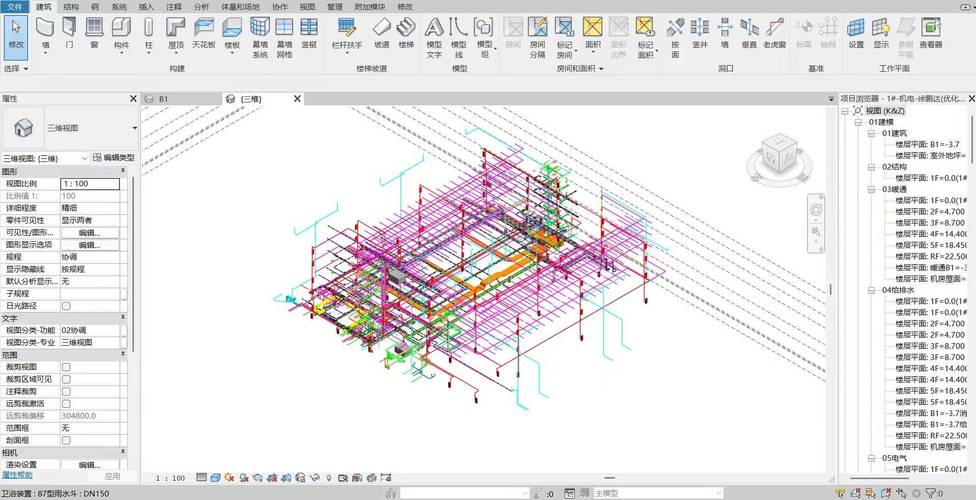This screenshot has width=976, height=500.
Task: Toggle the 日光路径 checkbox
Action: pyautogui.click(x=66, y=306)
